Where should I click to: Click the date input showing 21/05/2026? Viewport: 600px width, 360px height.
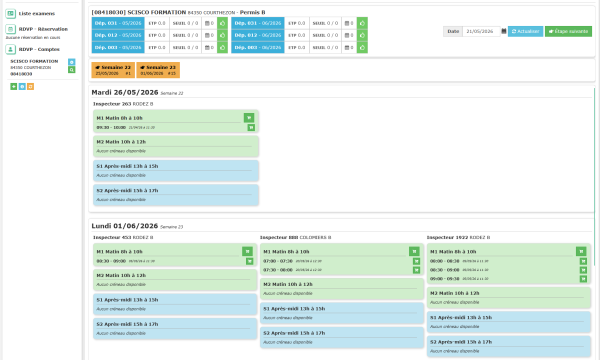coord(481,31)
